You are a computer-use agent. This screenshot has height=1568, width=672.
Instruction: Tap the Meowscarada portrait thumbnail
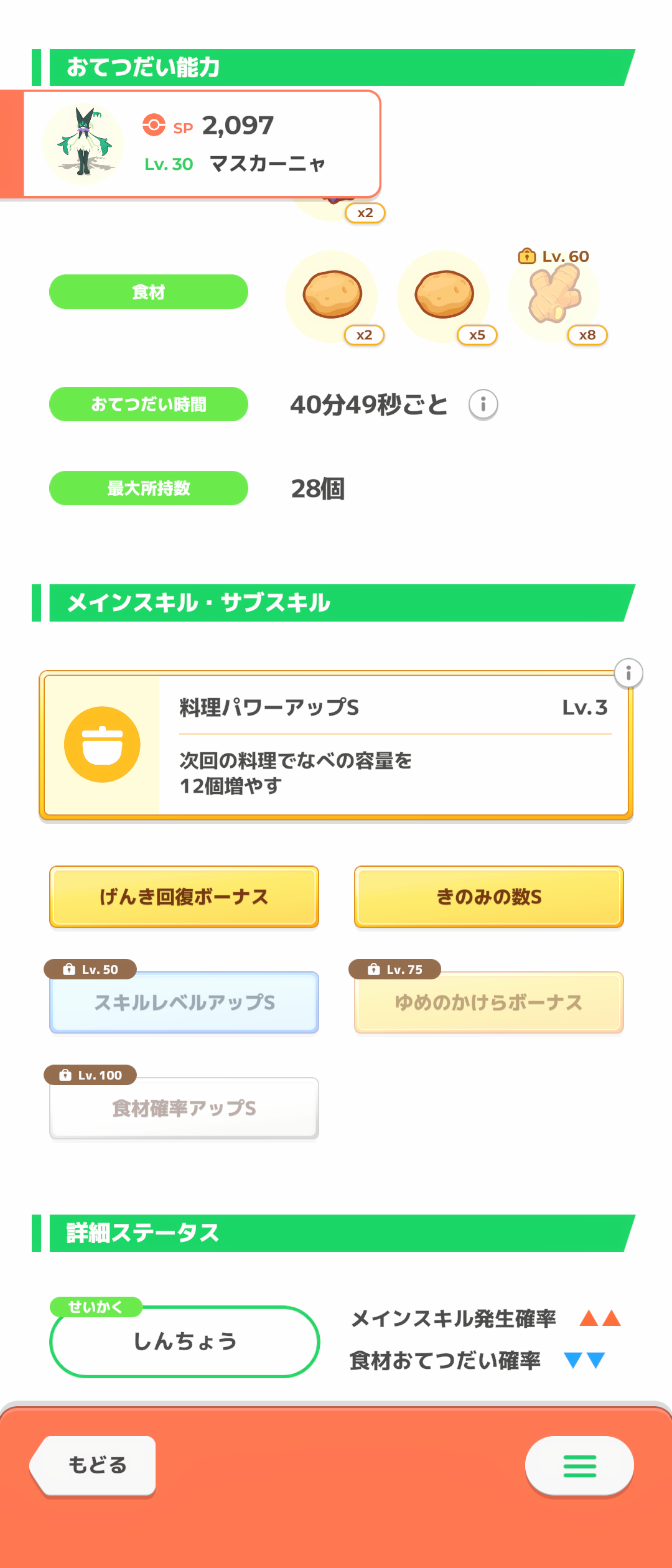coord(83,144)
